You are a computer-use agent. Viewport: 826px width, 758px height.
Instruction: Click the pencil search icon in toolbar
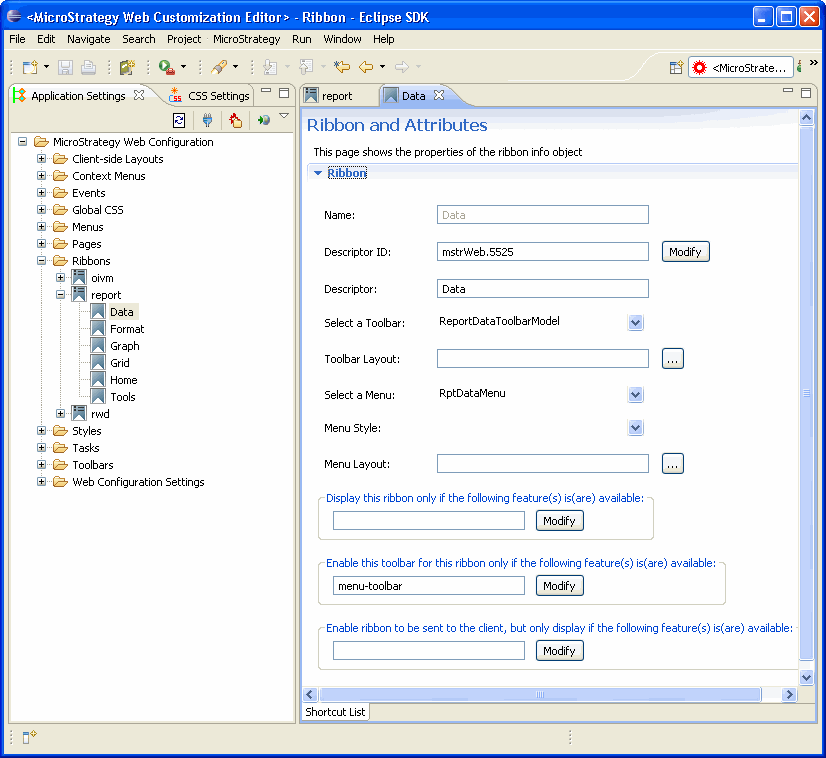[x=219, y=67]
